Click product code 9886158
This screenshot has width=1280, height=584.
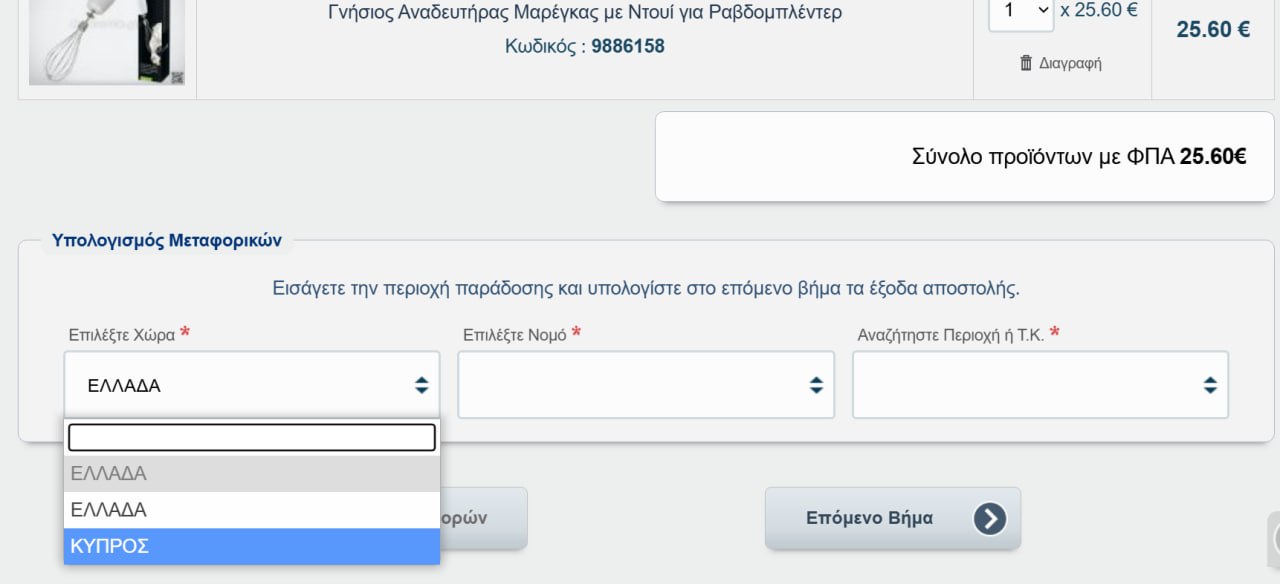[x=628, y=46]
